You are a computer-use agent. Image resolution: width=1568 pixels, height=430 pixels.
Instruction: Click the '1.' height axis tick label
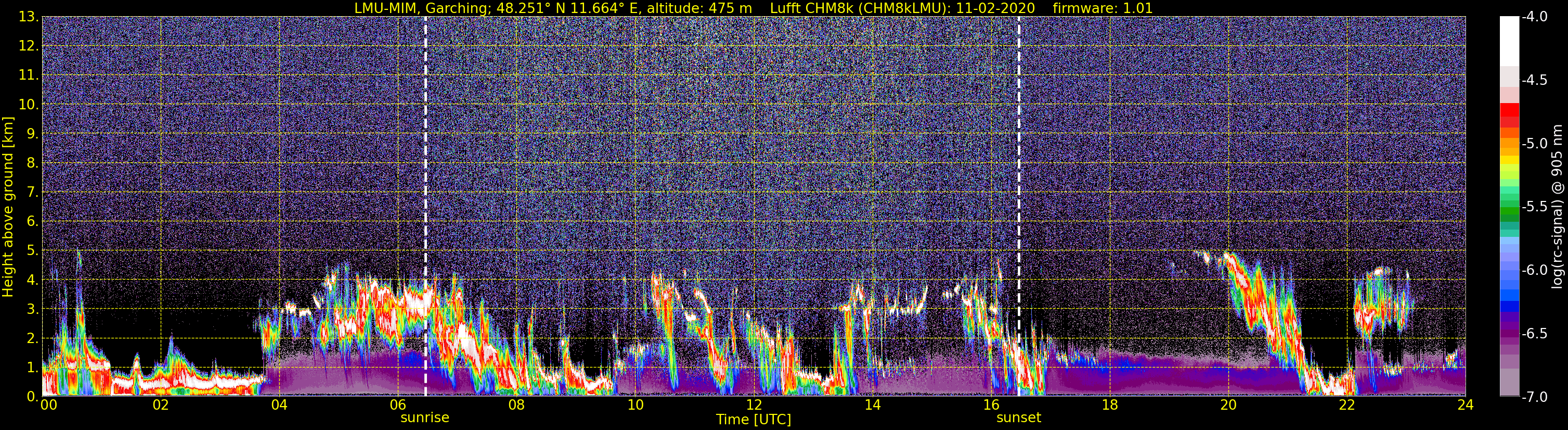point(32,368)
